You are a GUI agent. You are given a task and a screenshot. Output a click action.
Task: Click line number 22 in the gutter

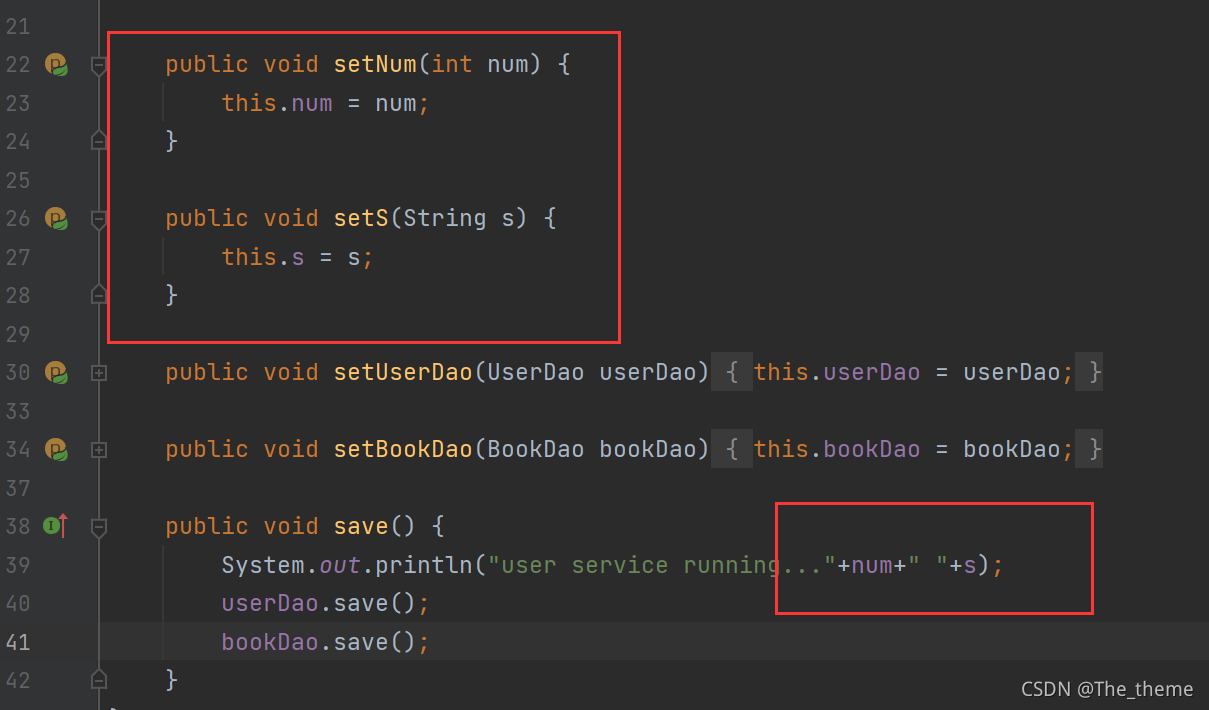point(18,65)
